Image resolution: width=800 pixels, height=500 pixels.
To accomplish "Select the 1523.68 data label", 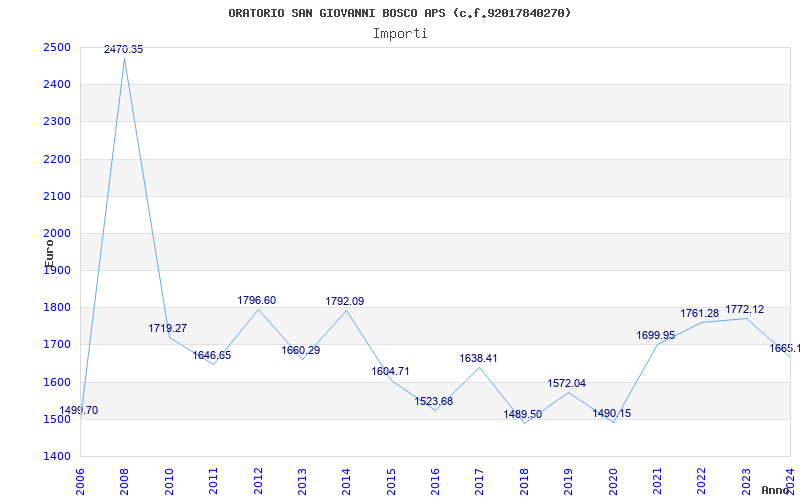I will pos(434,401).
